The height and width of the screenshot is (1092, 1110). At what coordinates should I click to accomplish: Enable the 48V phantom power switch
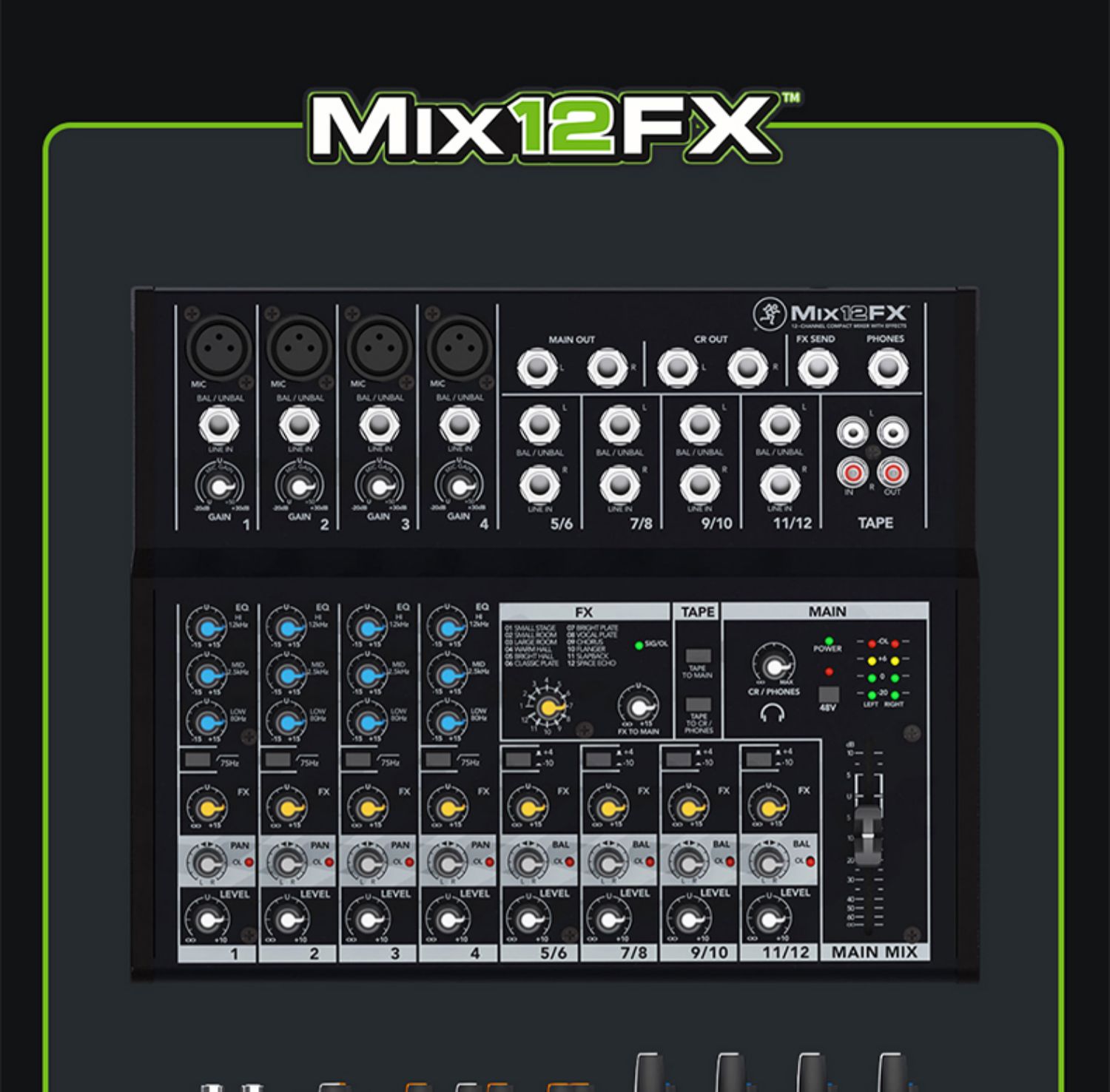(828, 695)
